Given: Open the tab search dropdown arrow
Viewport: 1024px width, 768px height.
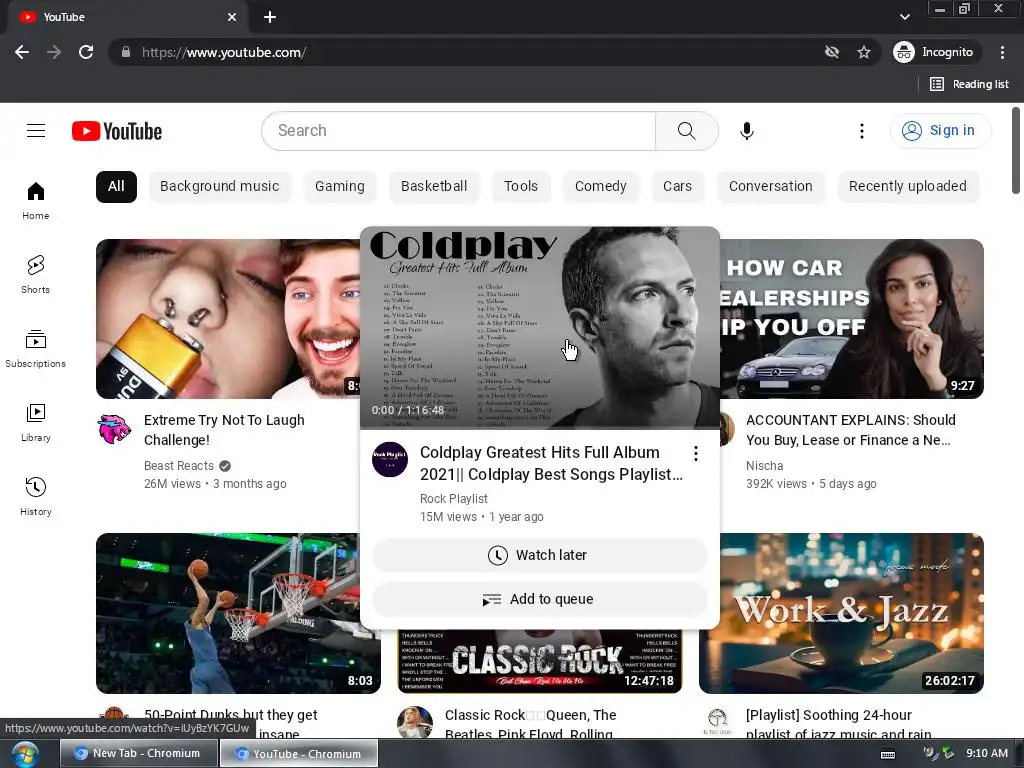Looking at the screenshot, I should tap(904, 17).
